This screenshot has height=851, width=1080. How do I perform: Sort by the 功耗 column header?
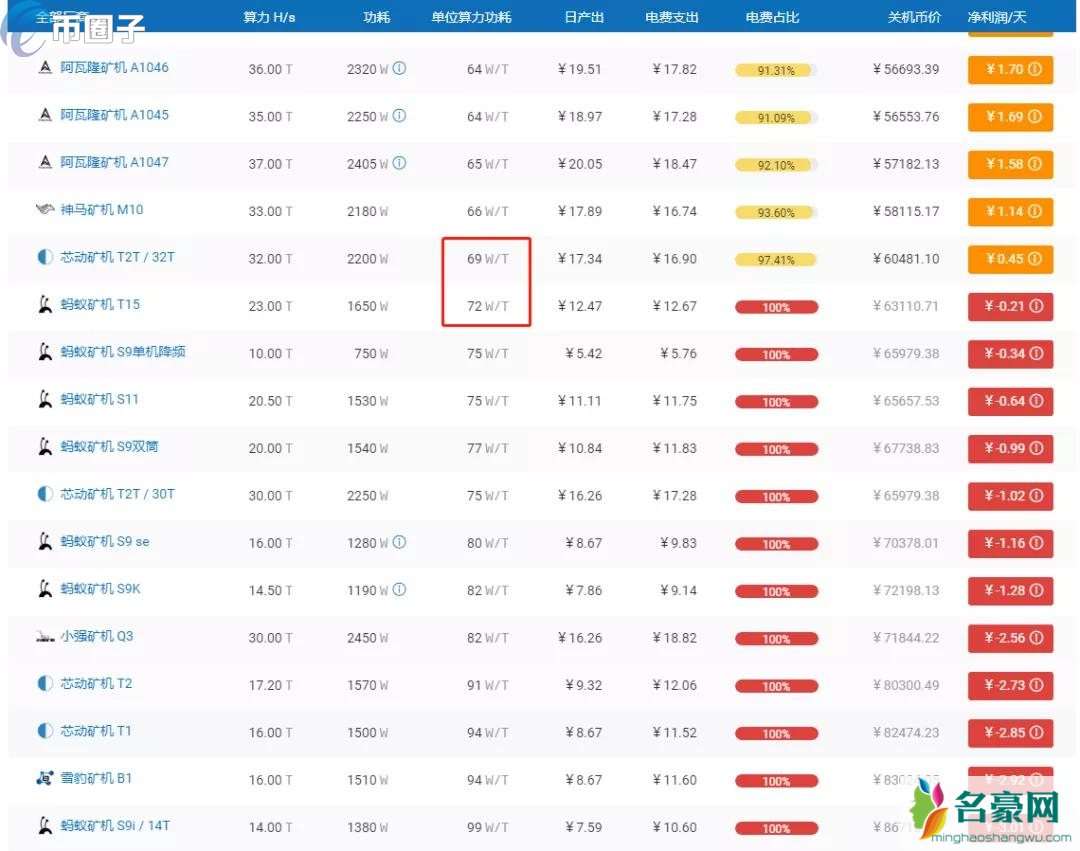(376, 17)
